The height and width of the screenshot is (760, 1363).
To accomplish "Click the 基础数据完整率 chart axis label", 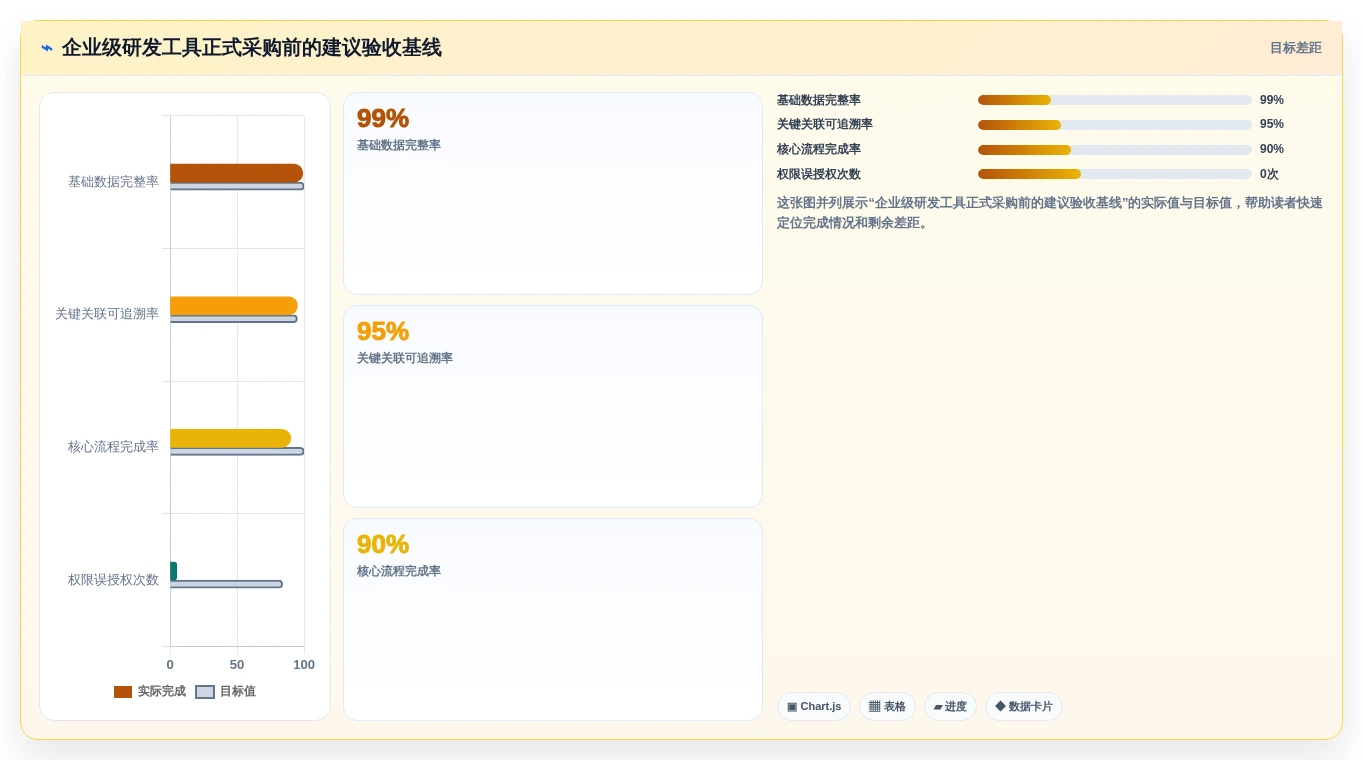I will click(113, 182).
